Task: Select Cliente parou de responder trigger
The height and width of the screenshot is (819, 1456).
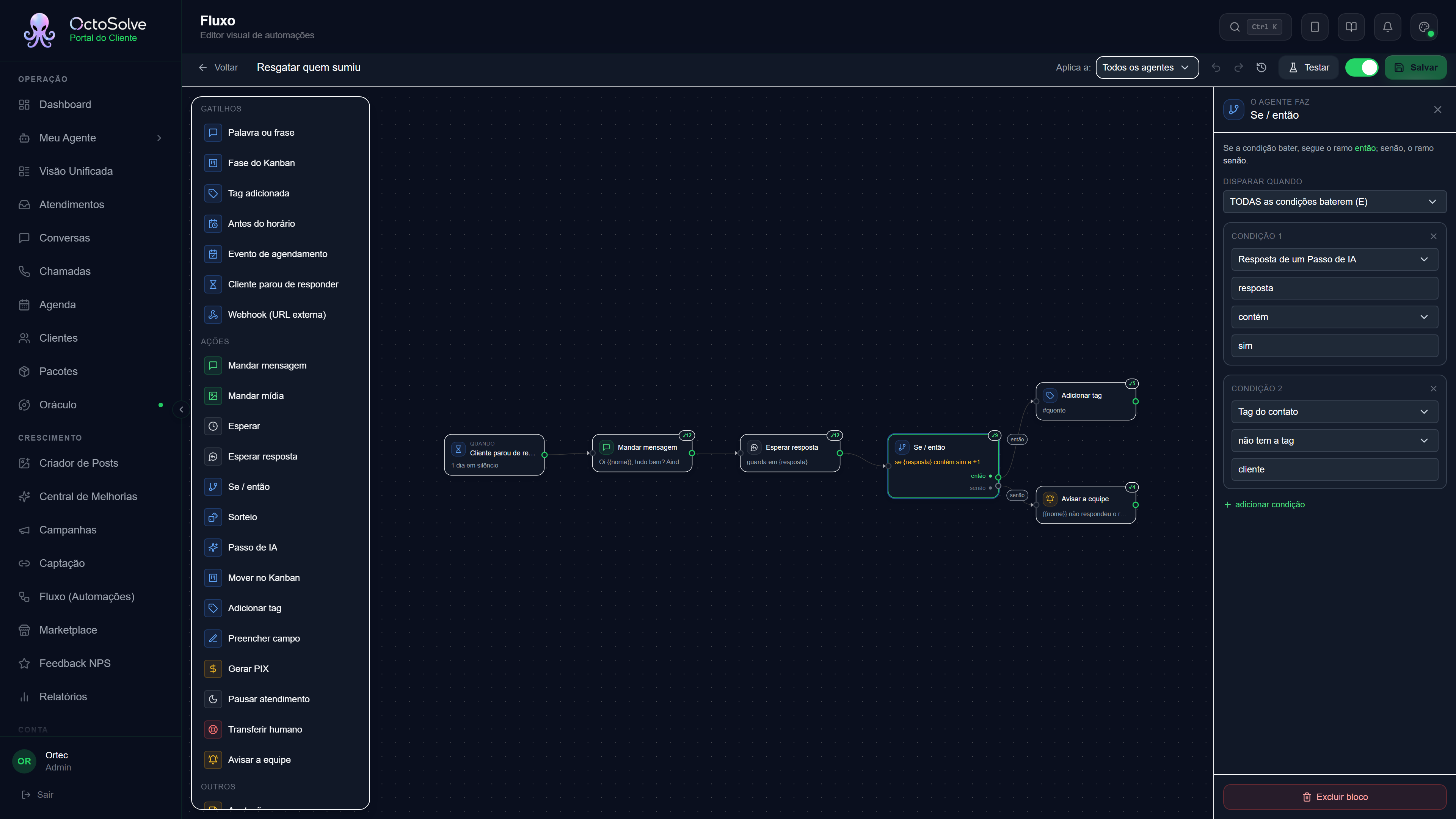Action: [x=280, y=284]
